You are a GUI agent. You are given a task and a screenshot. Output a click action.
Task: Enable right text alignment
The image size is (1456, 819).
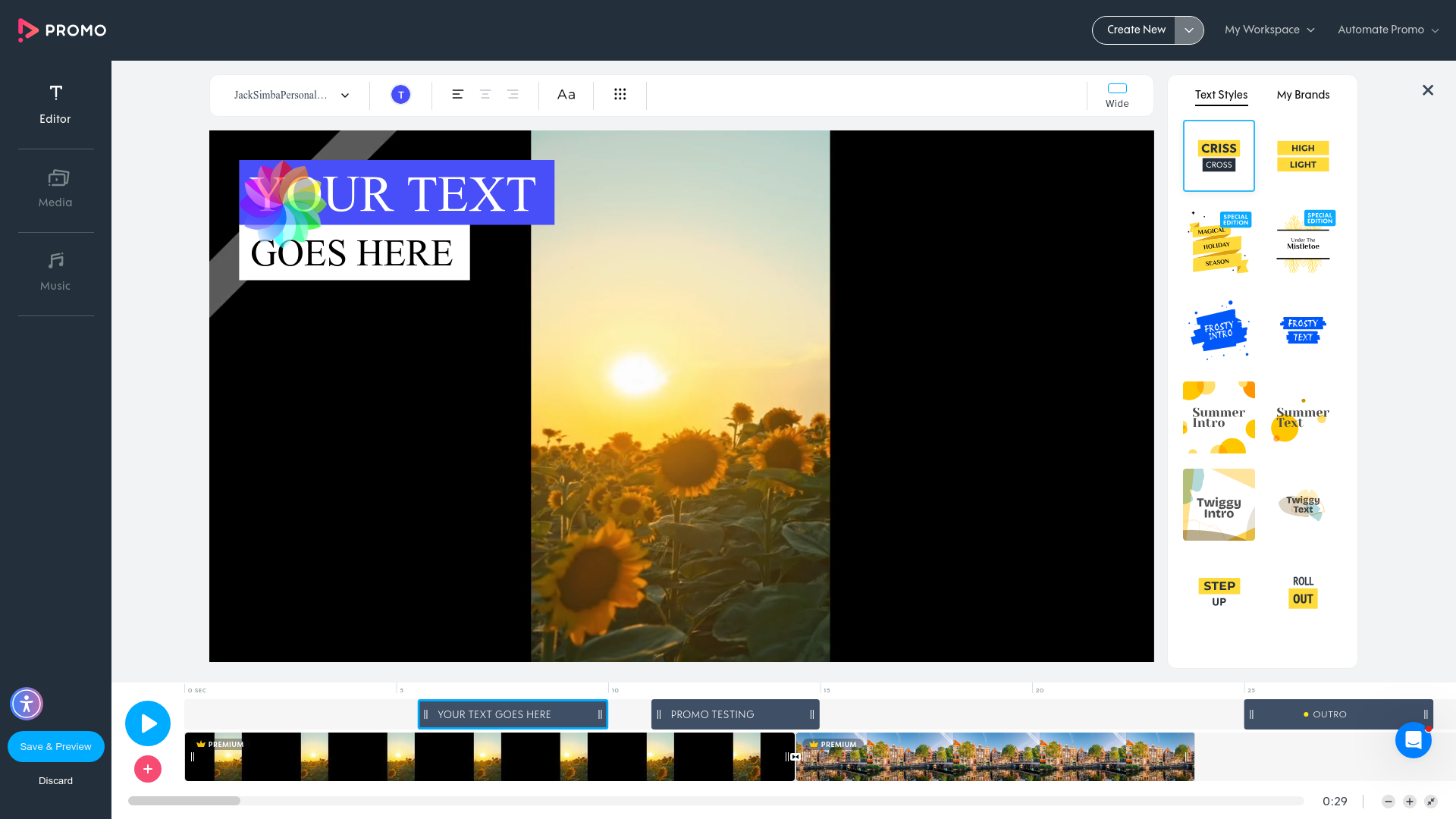coord(513,95)
